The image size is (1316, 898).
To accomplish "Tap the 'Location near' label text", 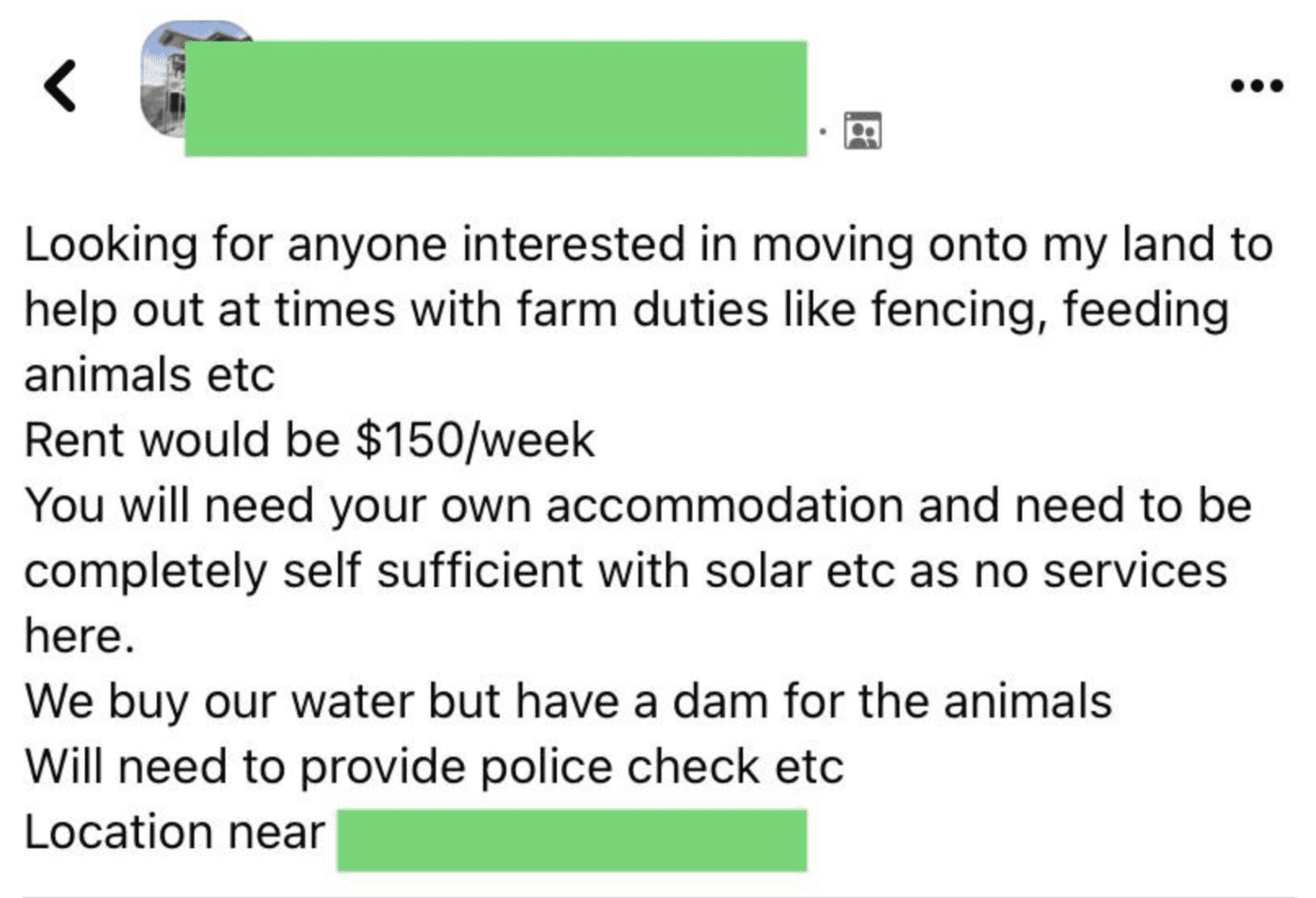I will click(x=175, y=832).
